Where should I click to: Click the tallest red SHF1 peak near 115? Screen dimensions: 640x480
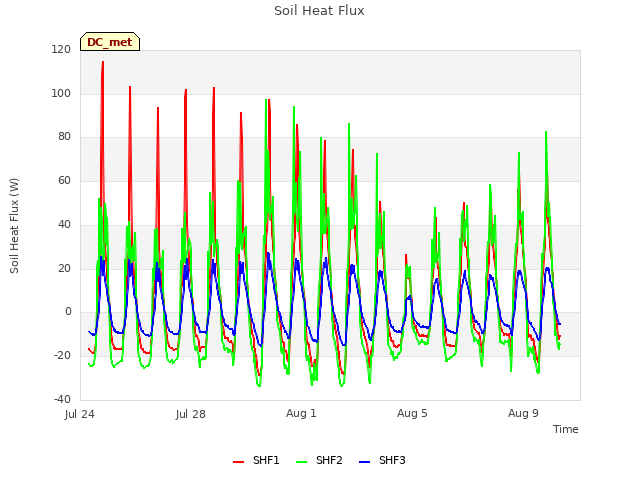click(103, 62)
